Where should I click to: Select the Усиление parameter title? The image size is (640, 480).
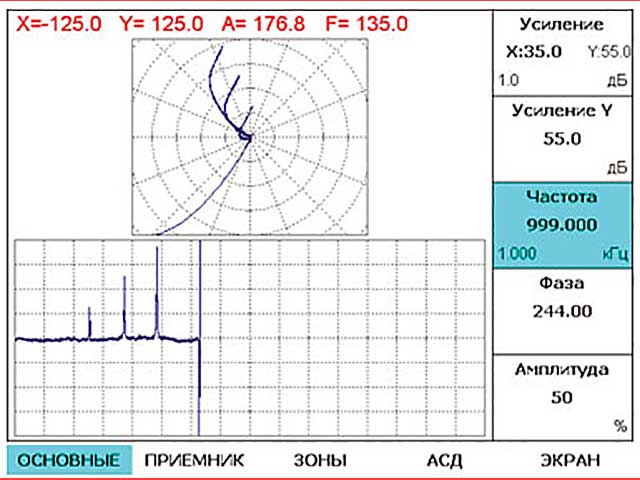click(x=562, y=24)
